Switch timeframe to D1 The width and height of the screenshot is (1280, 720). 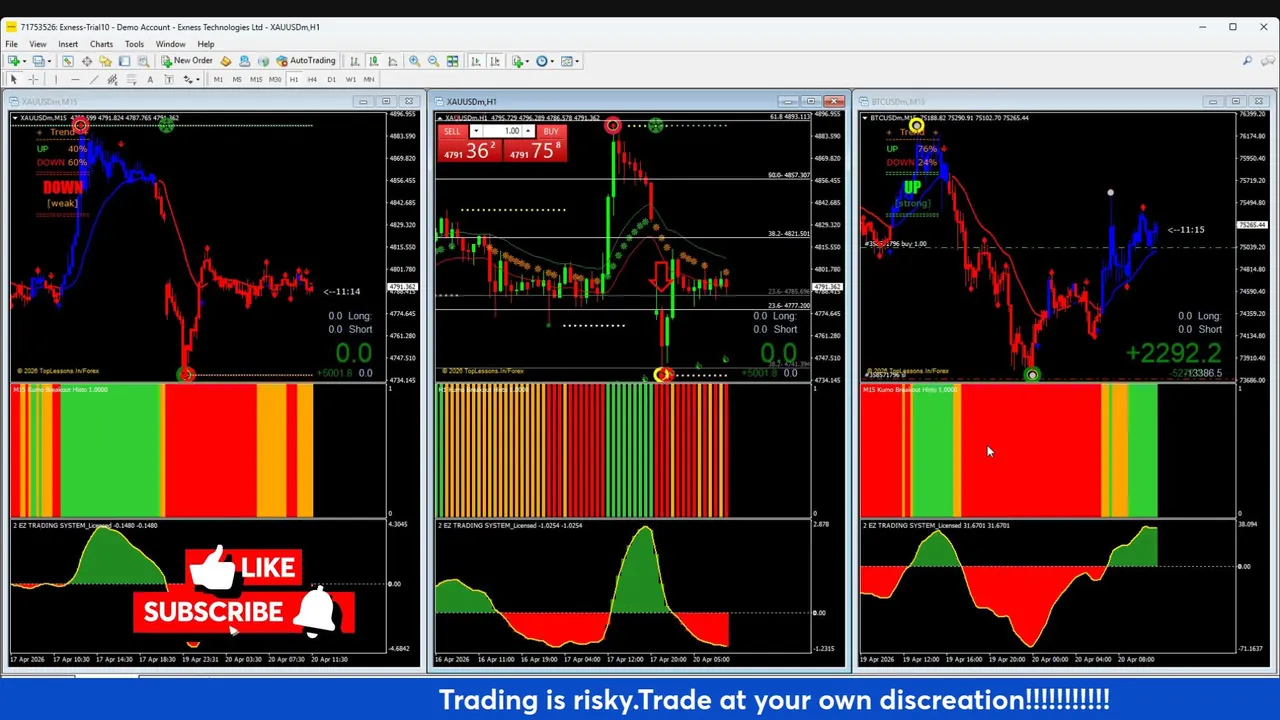pos(331,80)
